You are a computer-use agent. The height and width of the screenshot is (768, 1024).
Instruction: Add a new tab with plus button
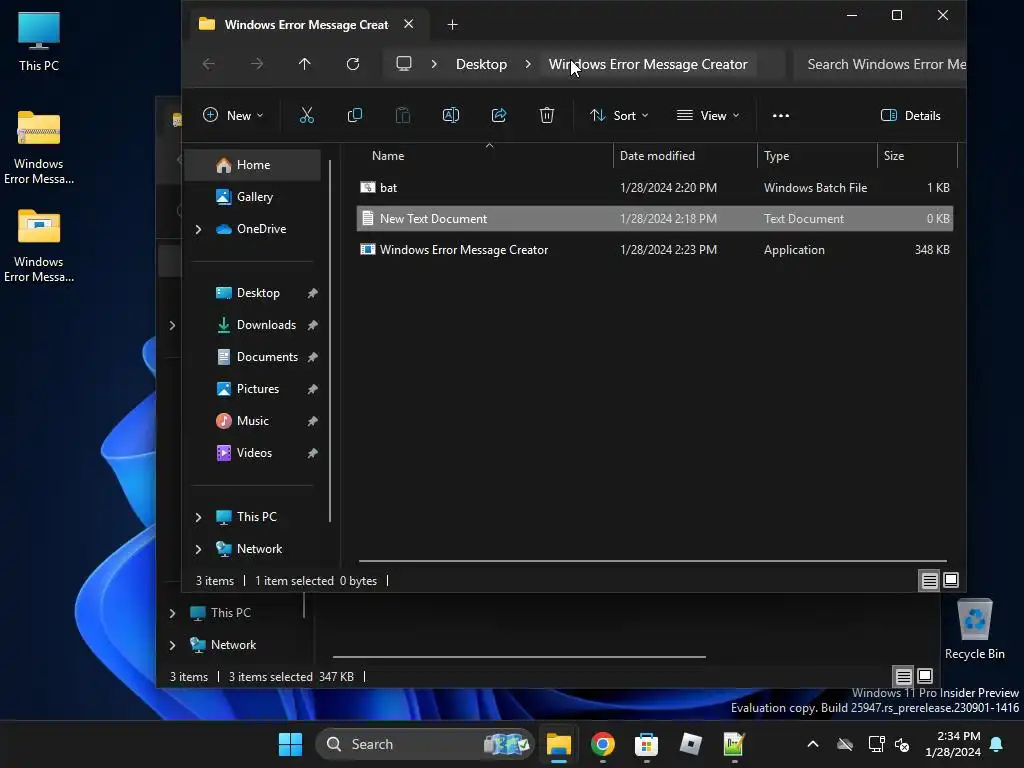tap(452, 25)
